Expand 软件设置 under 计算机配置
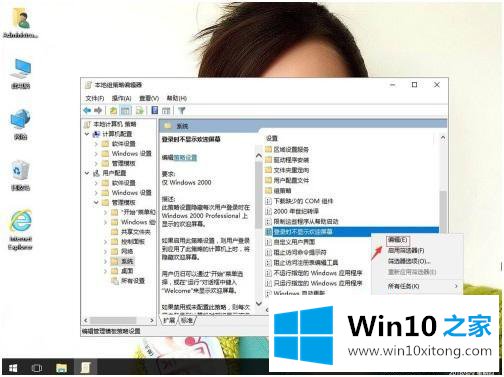The image size is (504, 377). pyautogui.click(x=96, y=144)
